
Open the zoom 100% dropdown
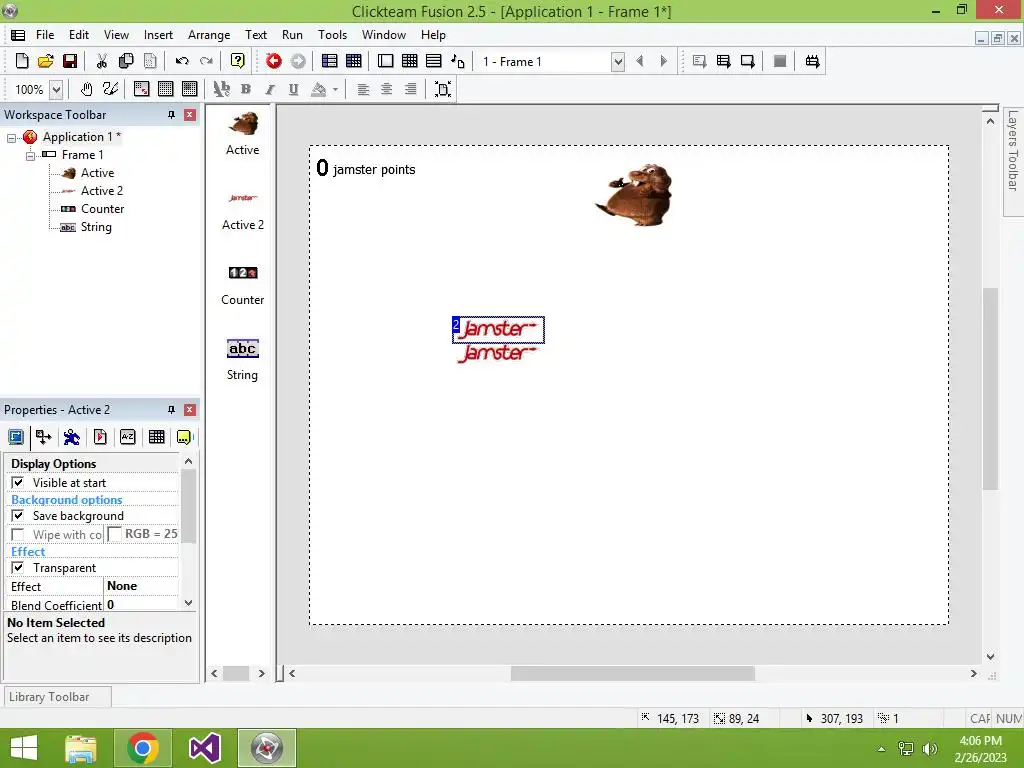pos(57,89)
